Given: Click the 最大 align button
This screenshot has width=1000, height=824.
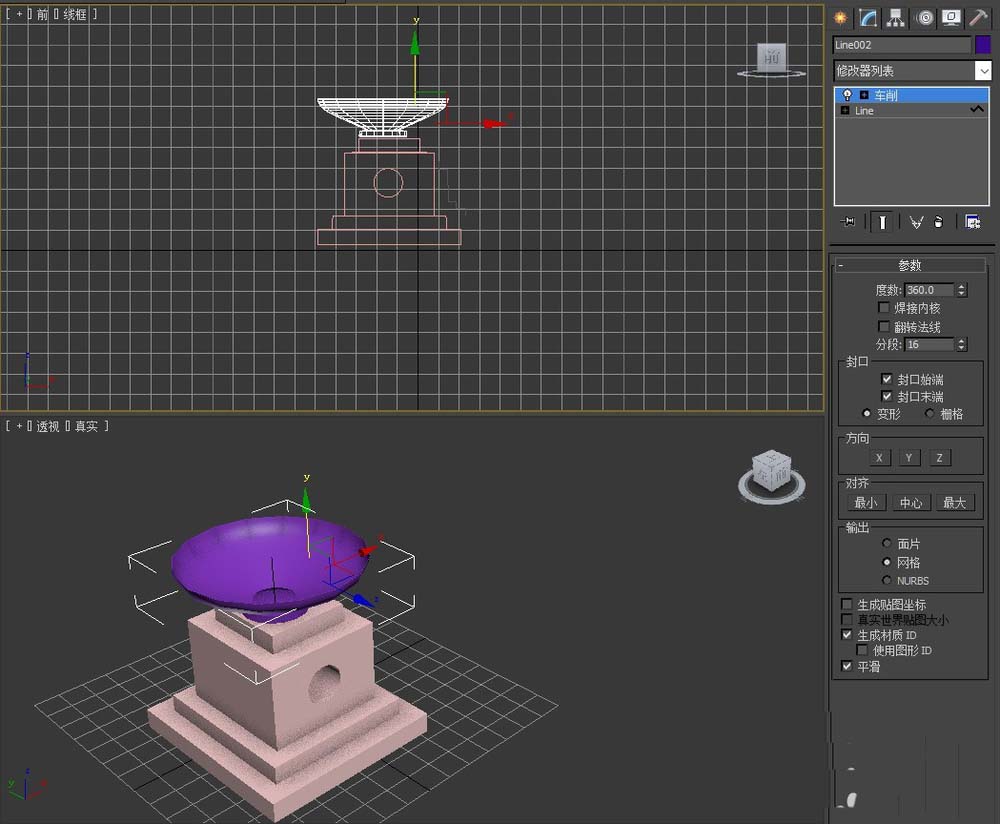Looking at the screenshot, I should (955, 503).
